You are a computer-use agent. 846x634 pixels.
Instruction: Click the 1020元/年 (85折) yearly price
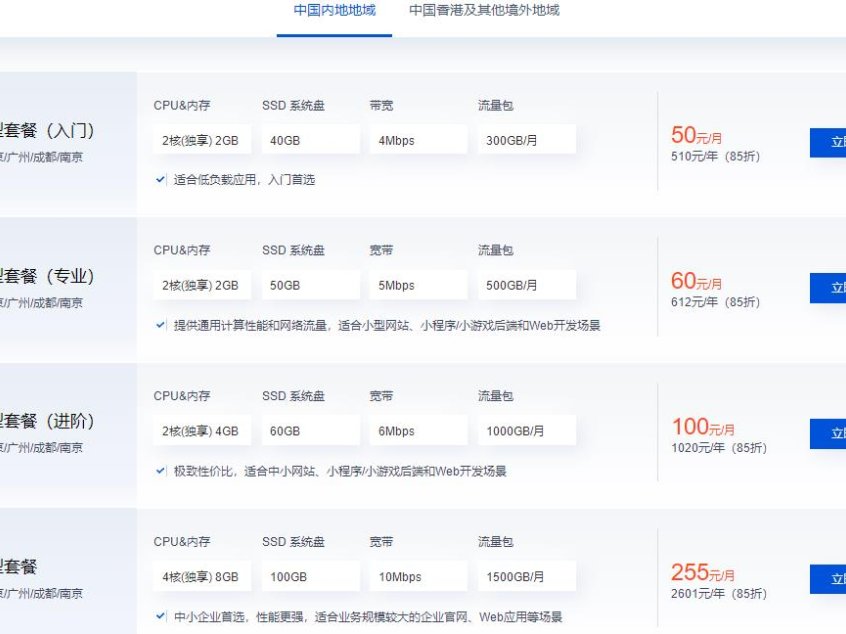point(719,448)
